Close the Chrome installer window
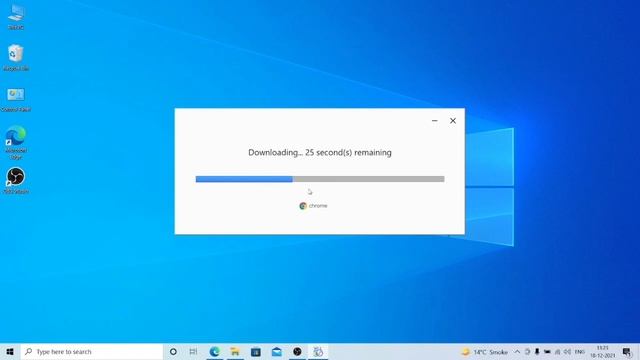 (x=453, y=121)
